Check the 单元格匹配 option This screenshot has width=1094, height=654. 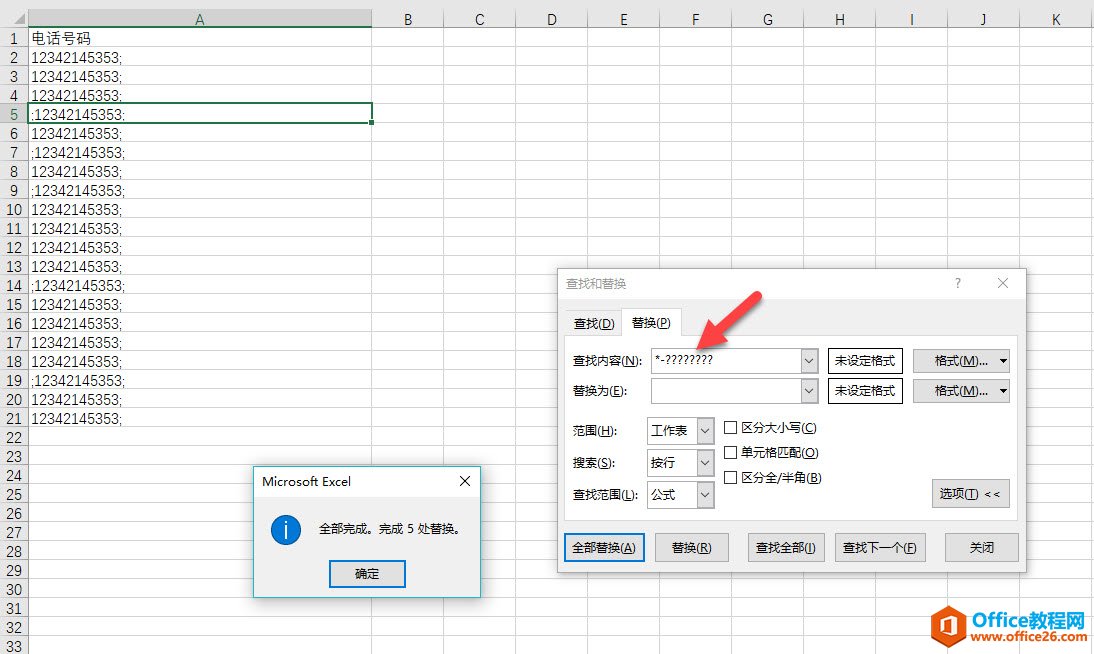pyautogui.click(x=731, y=453)
